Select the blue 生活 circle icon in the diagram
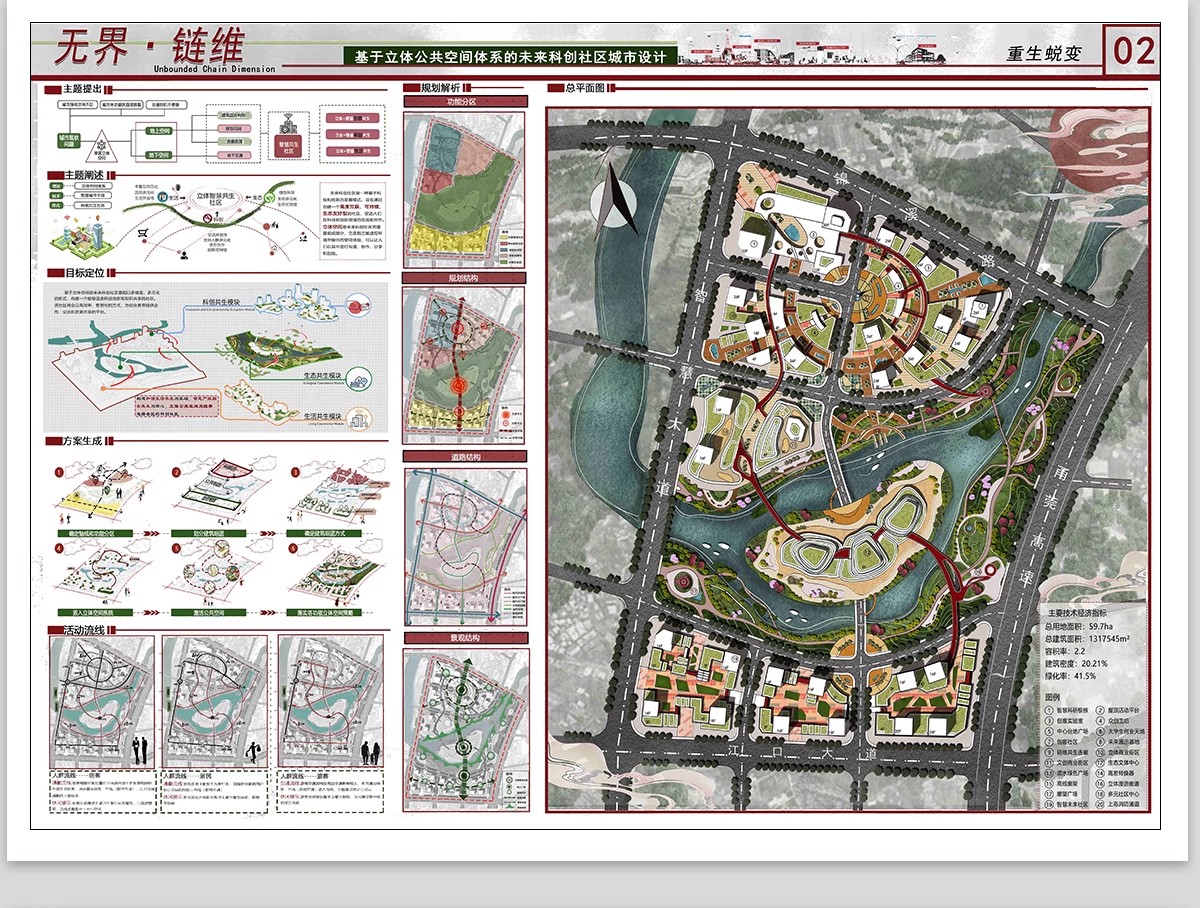The image size is (1200, 908). click(162, 197)
